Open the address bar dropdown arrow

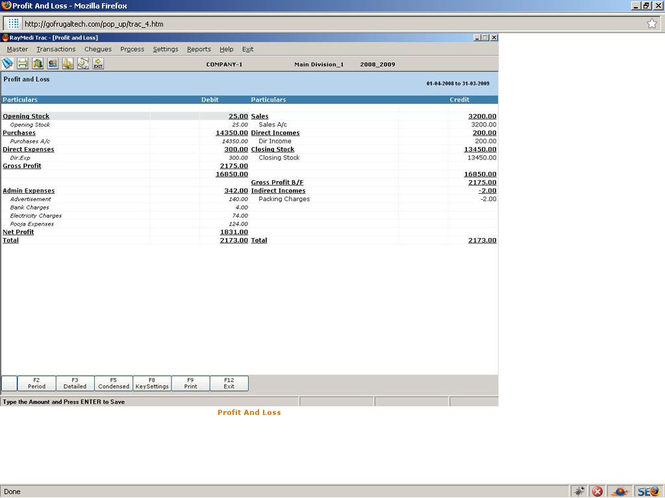click(x=645, y=23)
